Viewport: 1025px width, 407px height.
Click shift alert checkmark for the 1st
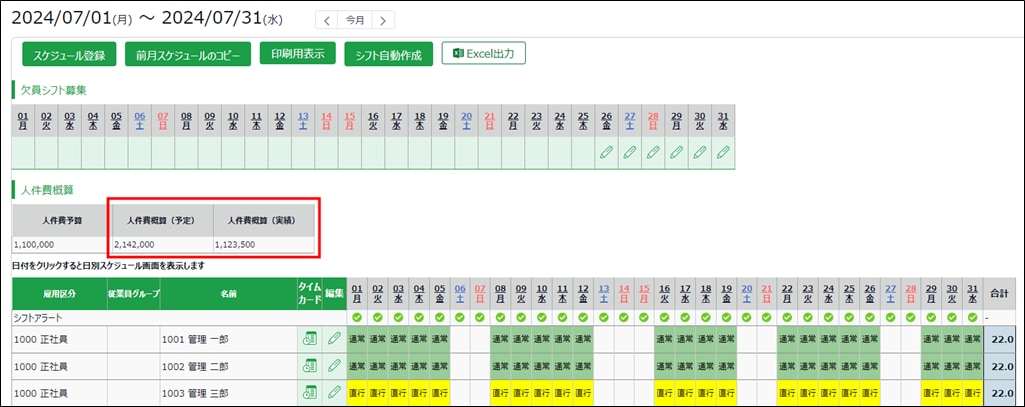point(357,318)
